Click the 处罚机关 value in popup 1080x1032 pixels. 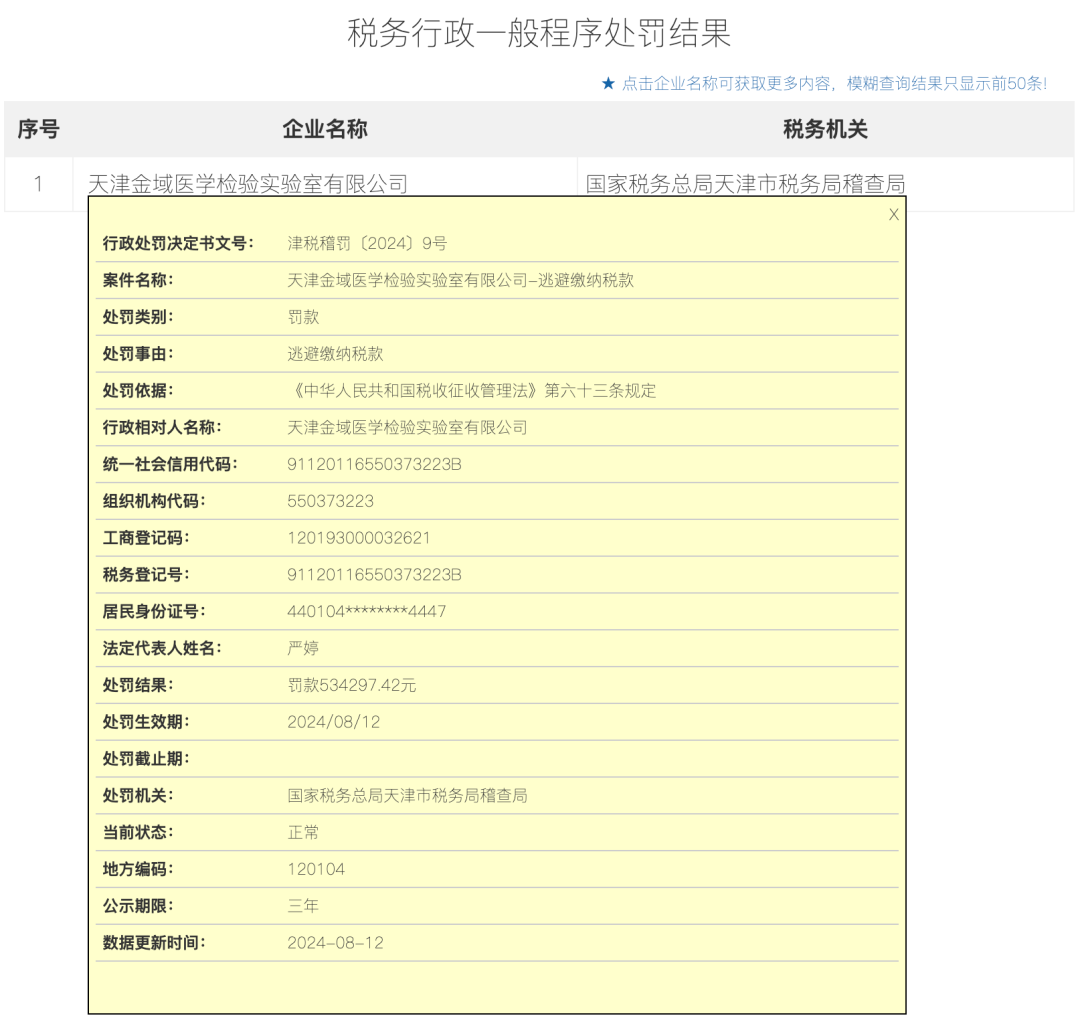[x=407, y=796]
